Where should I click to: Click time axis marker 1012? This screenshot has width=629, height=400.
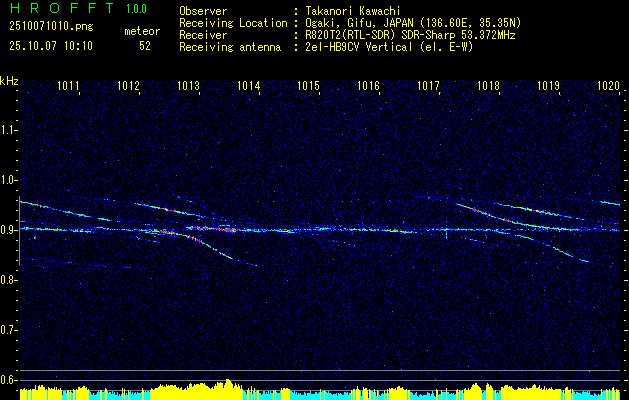tap(128, 85)
